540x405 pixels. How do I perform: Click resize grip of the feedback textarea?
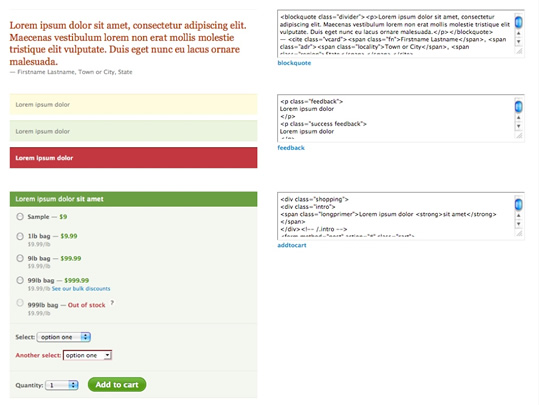[x=519, y=136]
